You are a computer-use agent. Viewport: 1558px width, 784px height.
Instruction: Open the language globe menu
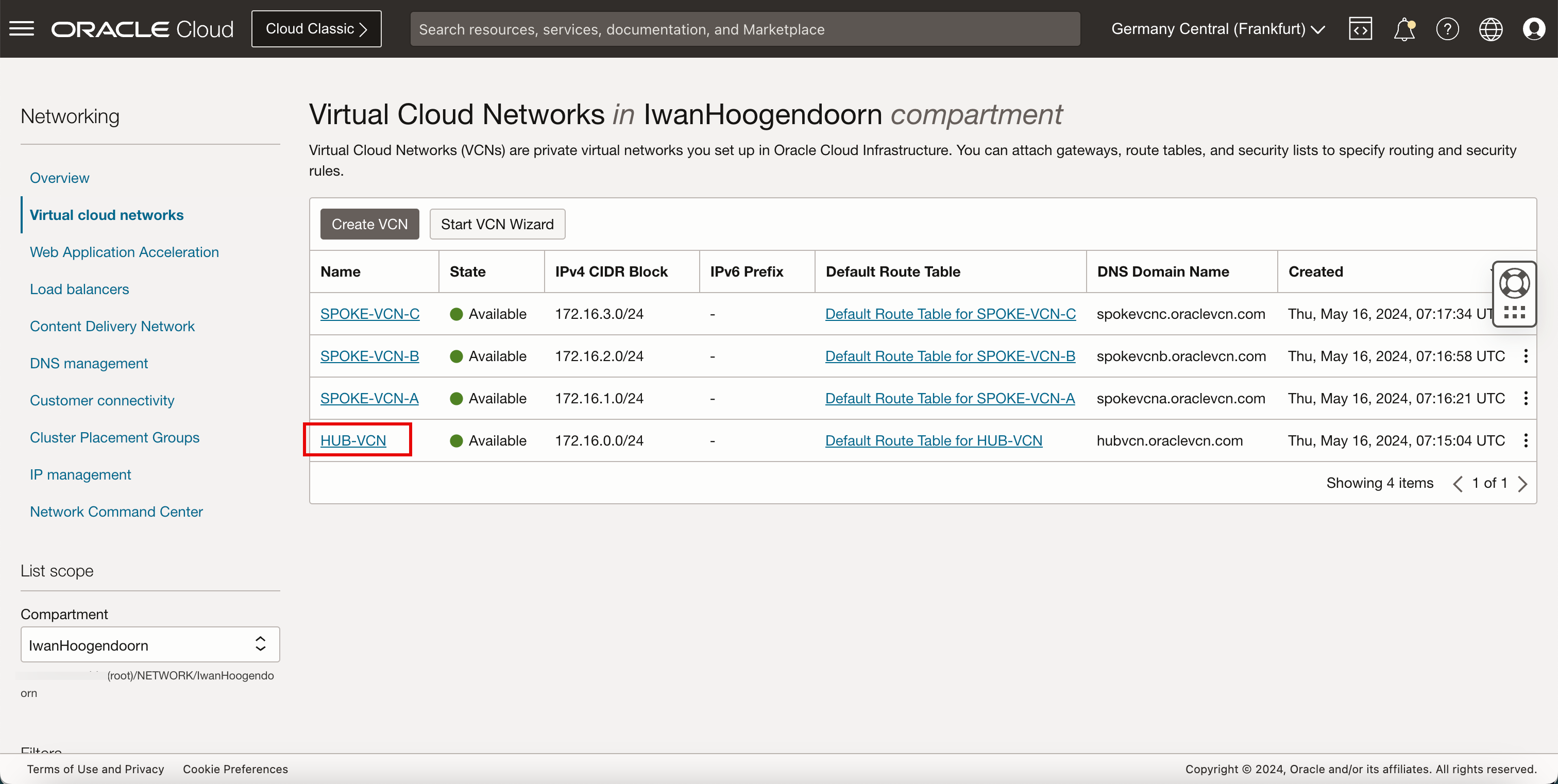pyautogui.click(x=1491, y=29)
